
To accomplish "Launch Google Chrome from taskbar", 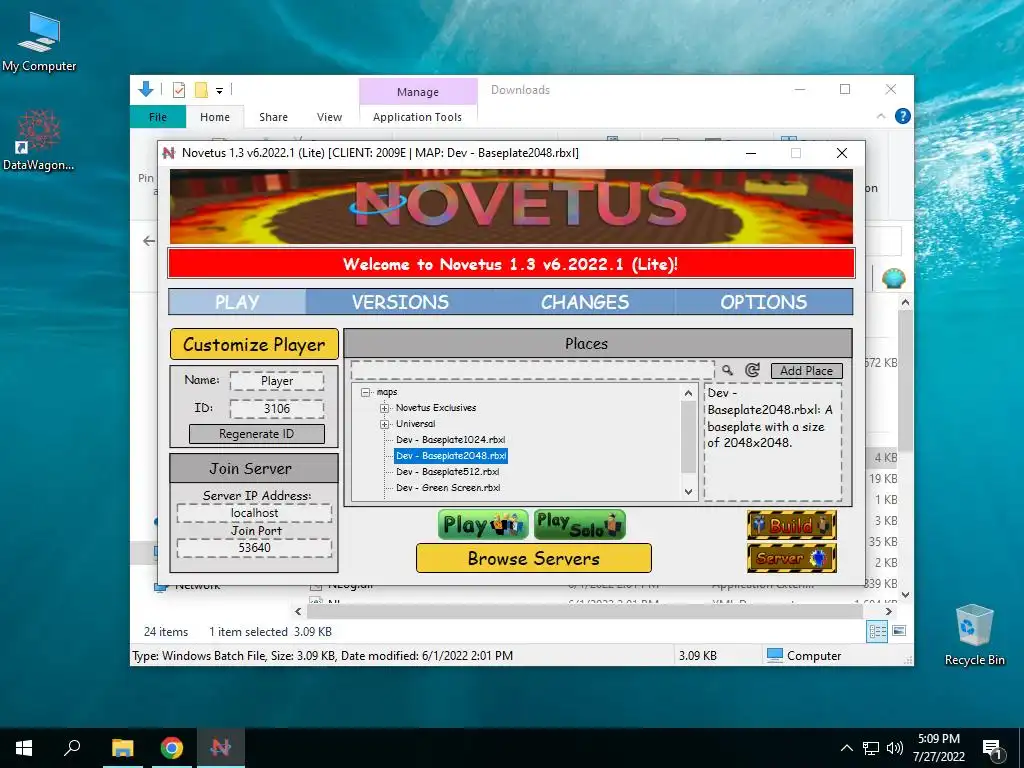I will (172, 748).
